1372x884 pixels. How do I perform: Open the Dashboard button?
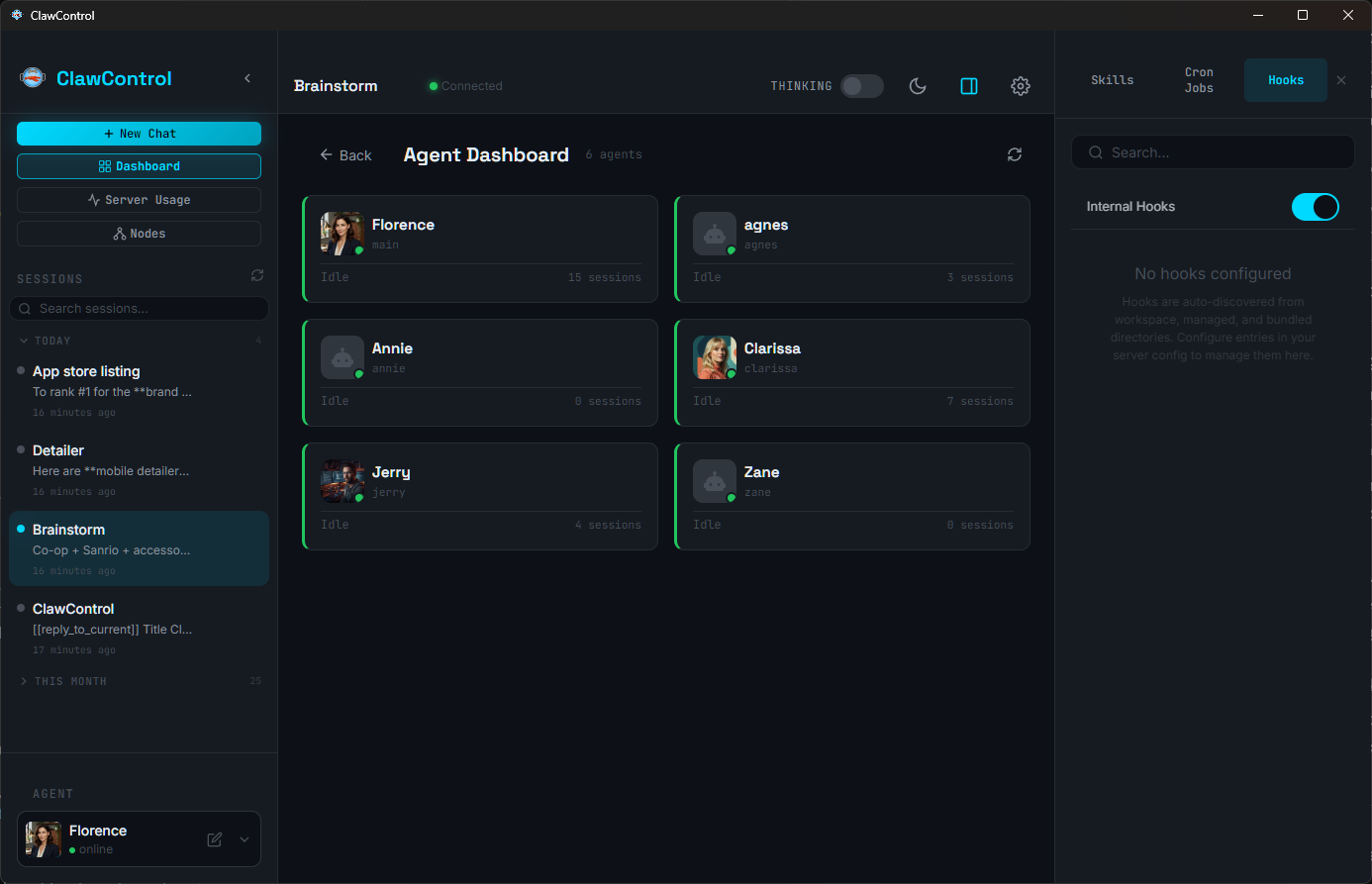coord(139,165)
